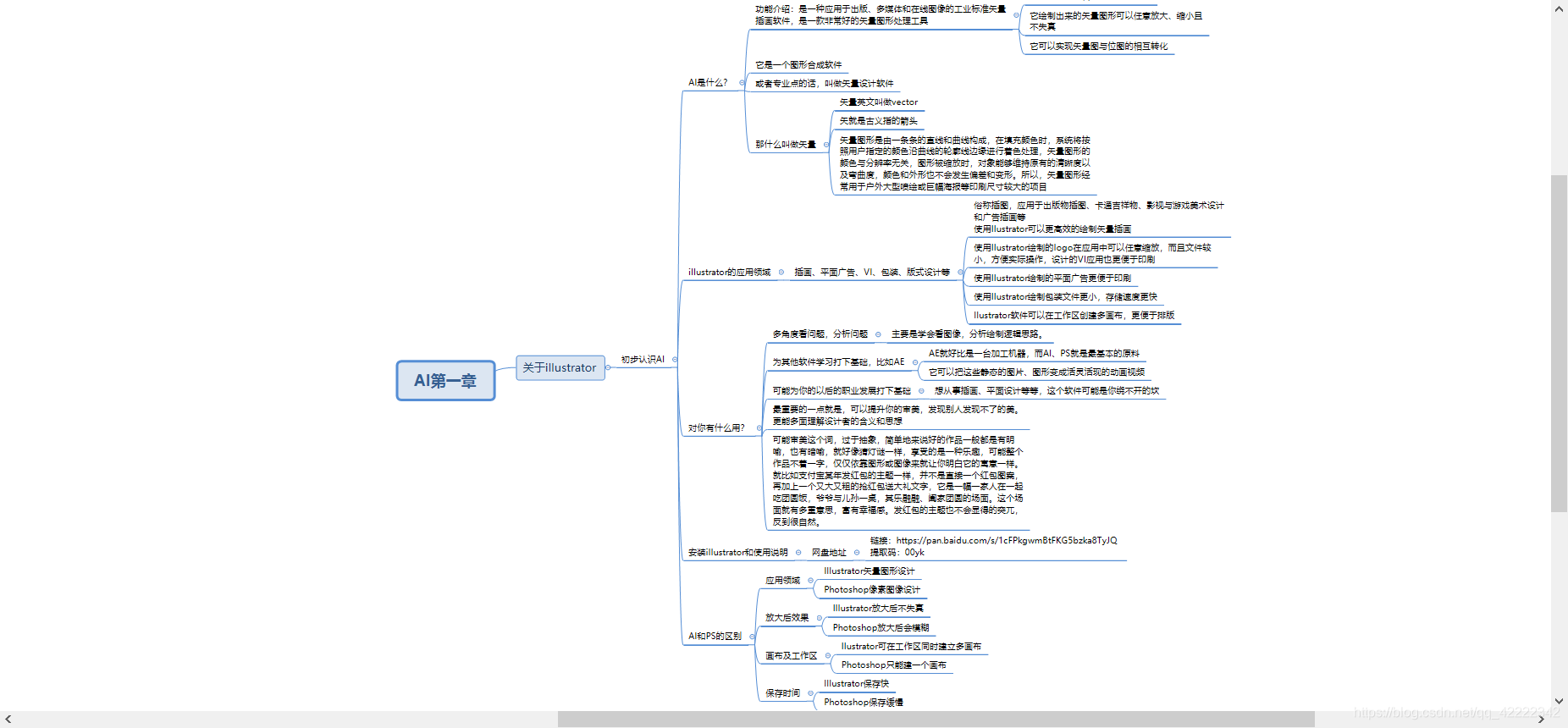Select the Illustrator保存快 node

(x=857, y=684)
